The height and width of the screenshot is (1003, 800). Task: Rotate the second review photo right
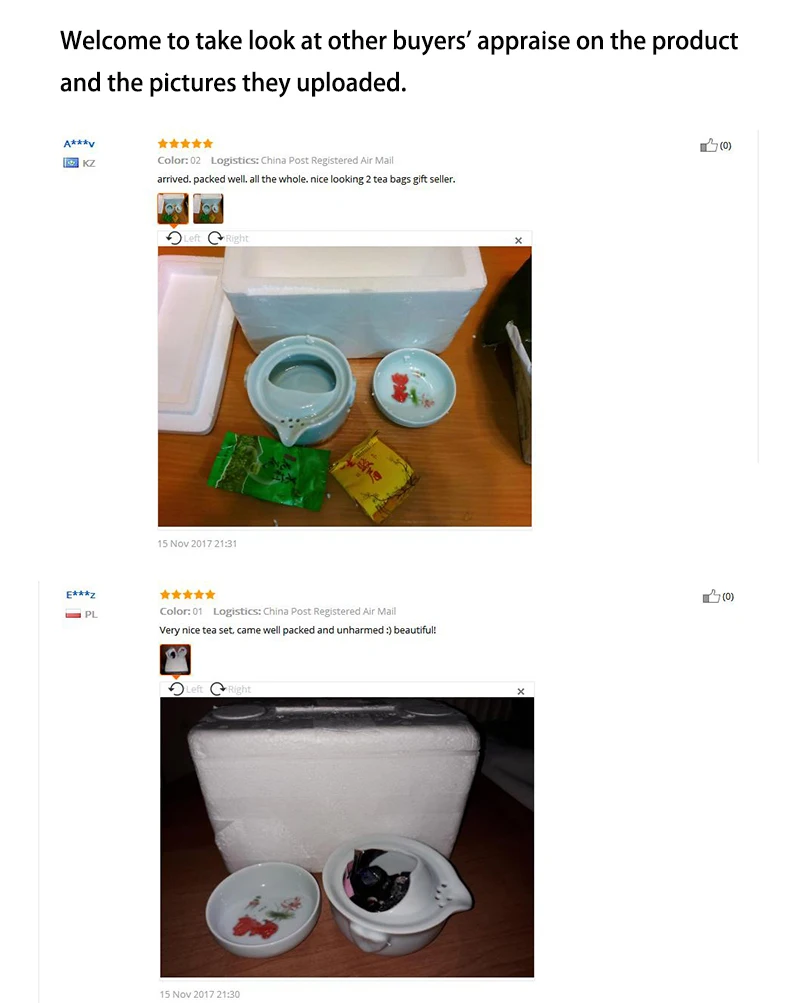(231, 689)
